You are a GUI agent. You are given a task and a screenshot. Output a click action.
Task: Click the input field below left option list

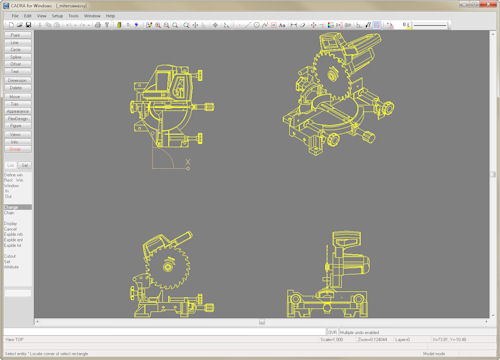(x=18, y=293)
